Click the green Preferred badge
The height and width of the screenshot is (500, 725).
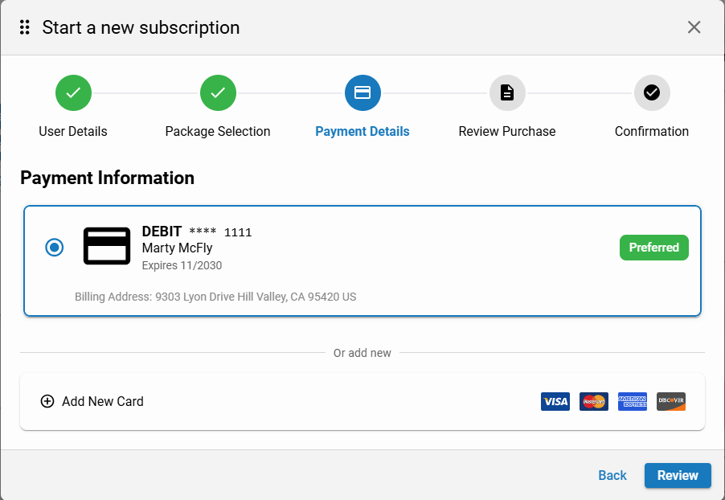point(654,247)
